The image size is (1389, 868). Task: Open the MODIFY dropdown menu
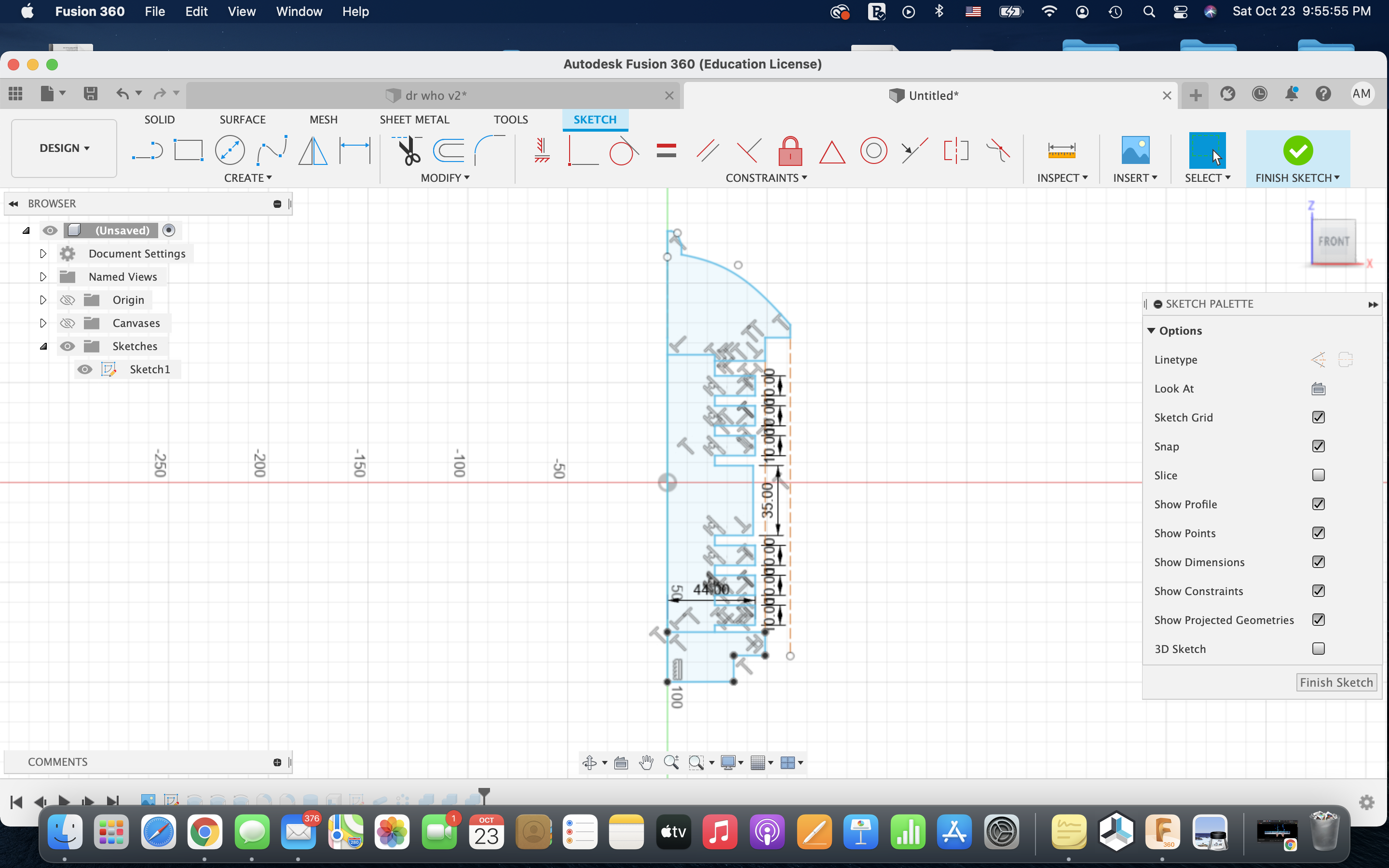(x=445, y=178)
